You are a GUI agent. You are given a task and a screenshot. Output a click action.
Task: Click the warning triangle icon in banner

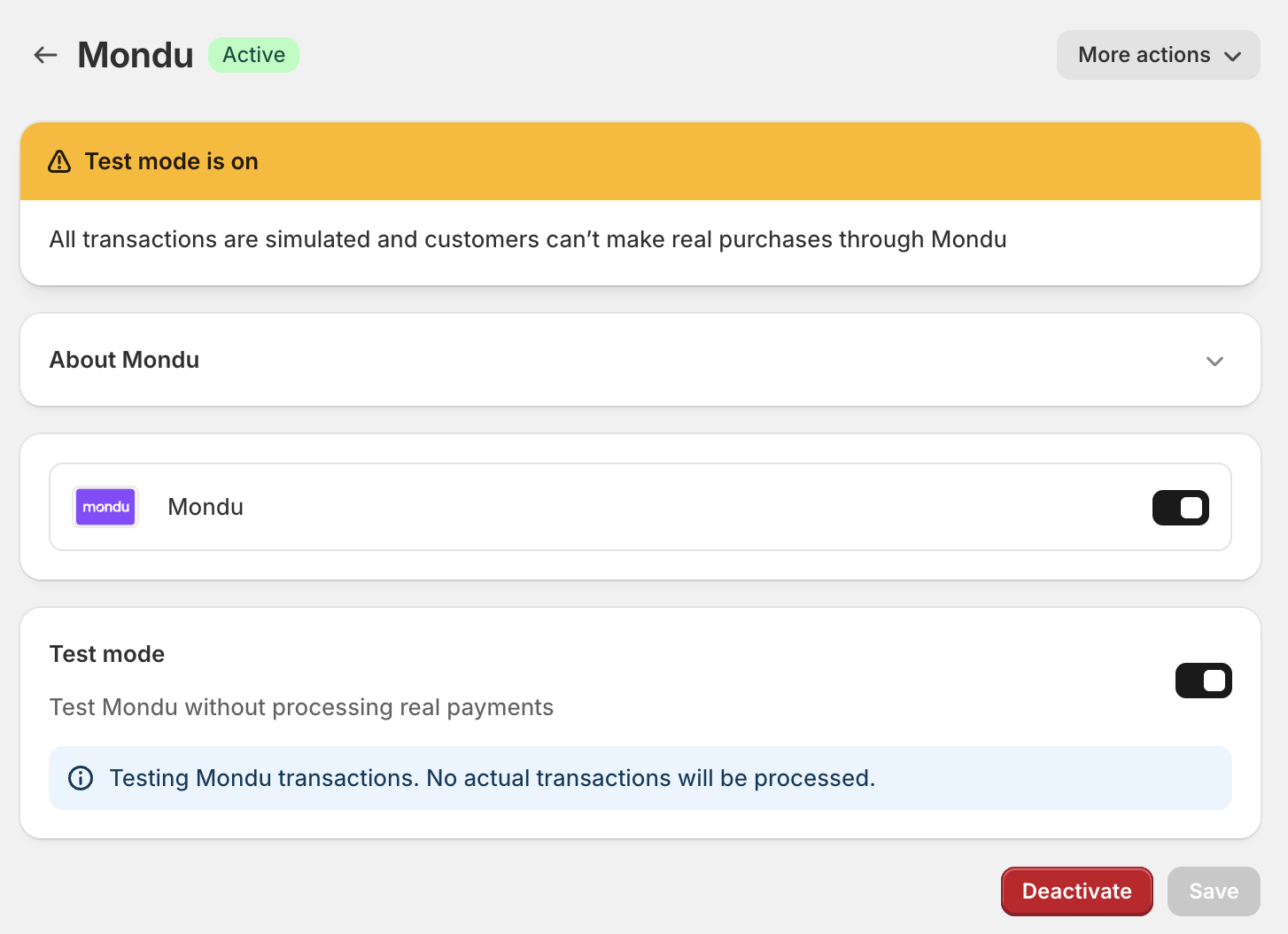(59, 161)
